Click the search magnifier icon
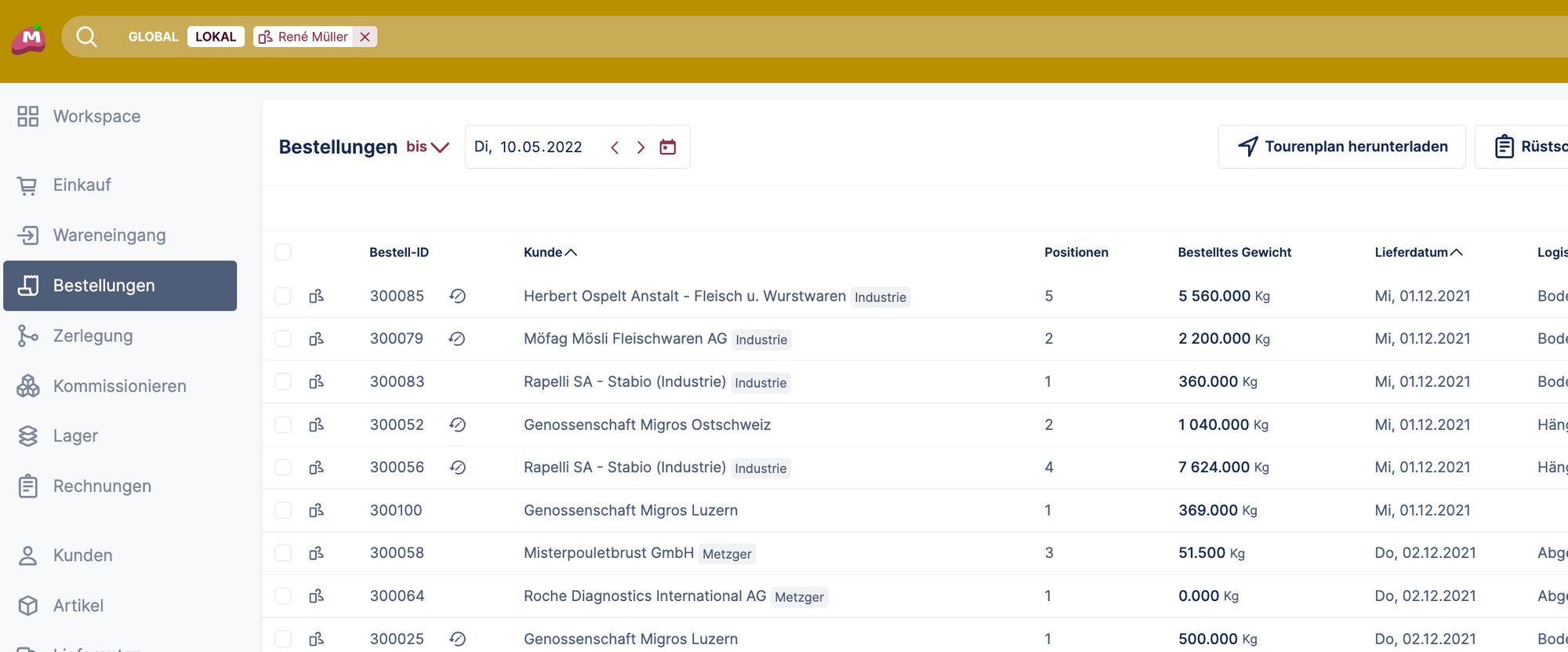The image size is (1568, 652). pos(87,37)
